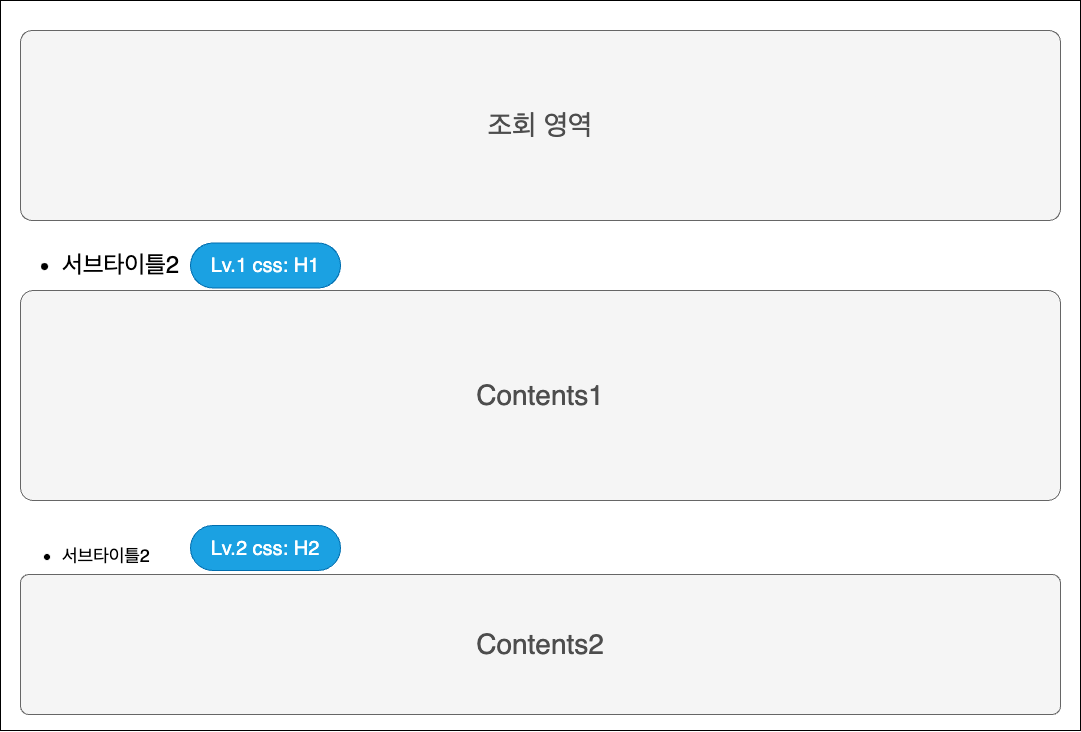Click the Lv.2 css: H2 badge
The height and width of the screenshot is (732, 1081).
click(265, 548)
